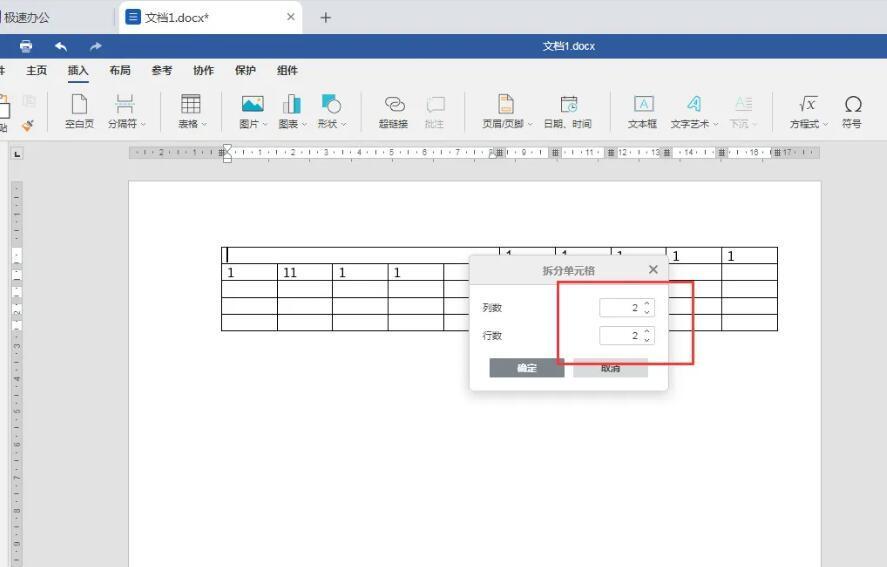Cancel the split cells dialog with 取消

pyautogui.click(x=610, y=368)
